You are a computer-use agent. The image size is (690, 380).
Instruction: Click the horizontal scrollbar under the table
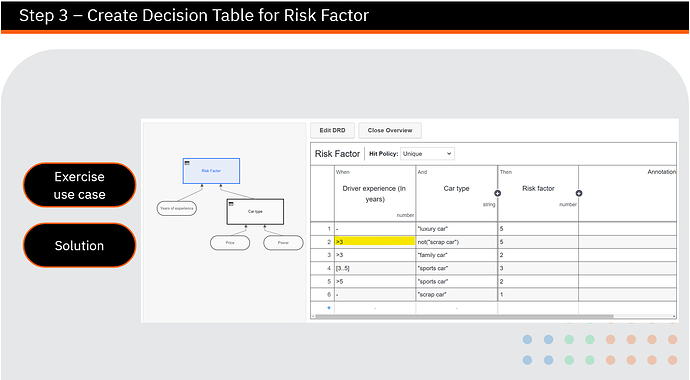click(x=464, y=316)
